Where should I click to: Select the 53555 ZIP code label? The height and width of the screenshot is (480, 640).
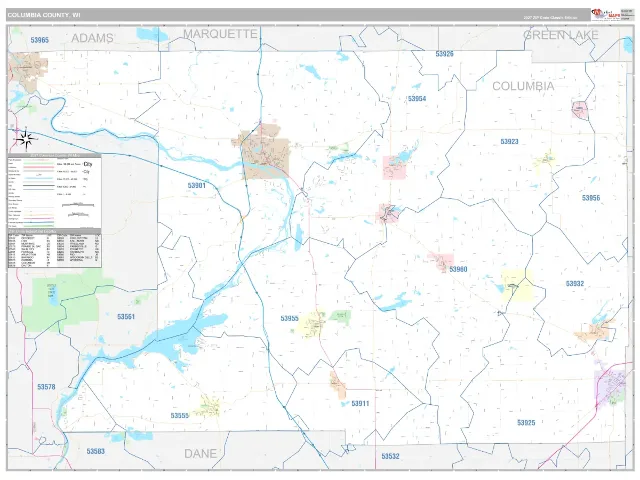click(180, 416)
